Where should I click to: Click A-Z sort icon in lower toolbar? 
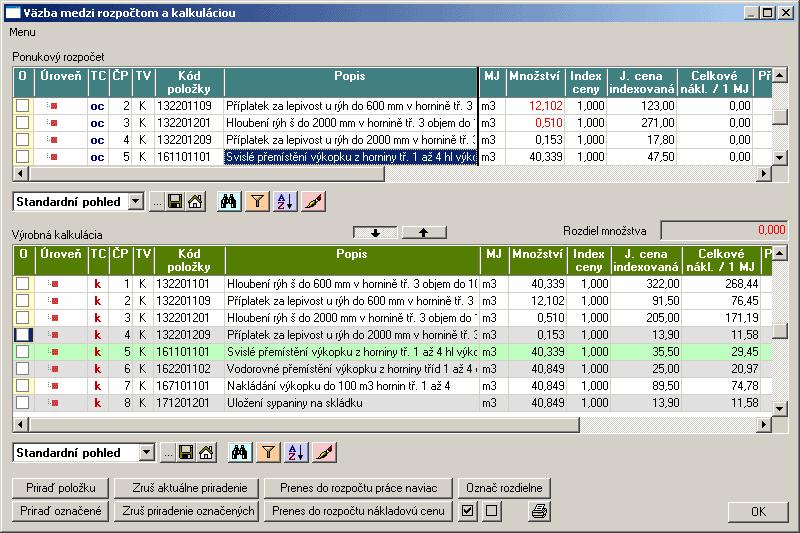(296, 452)
